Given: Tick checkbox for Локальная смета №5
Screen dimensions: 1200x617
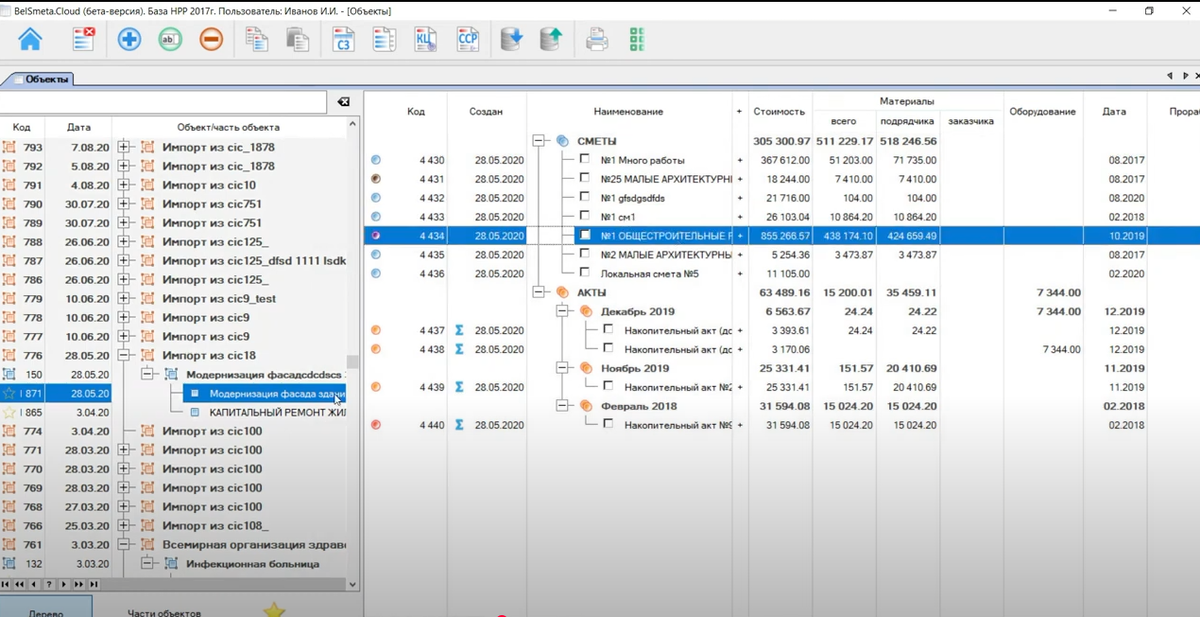Looking at the screenshot, I should [585, 273].
